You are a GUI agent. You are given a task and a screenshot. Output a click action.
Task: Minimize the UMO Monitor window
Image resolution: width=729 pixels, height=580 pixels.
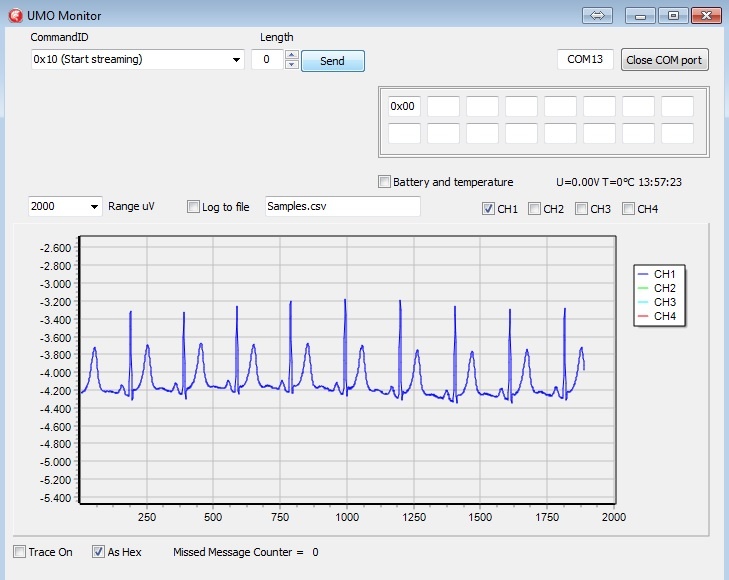pyautogui.click(x=640, y=16)
